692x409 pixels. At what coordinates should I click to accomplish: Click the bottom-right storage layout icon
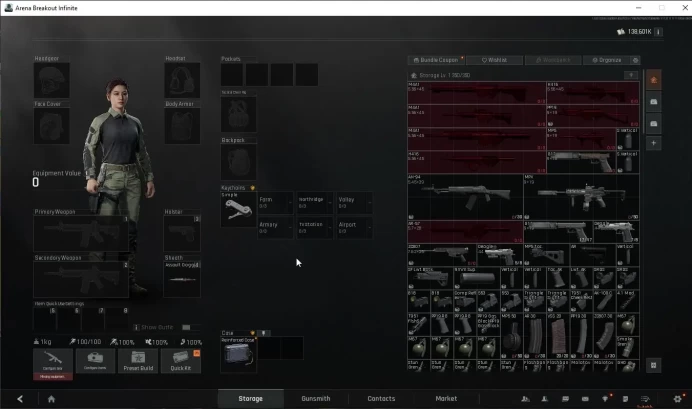[654, 365]
